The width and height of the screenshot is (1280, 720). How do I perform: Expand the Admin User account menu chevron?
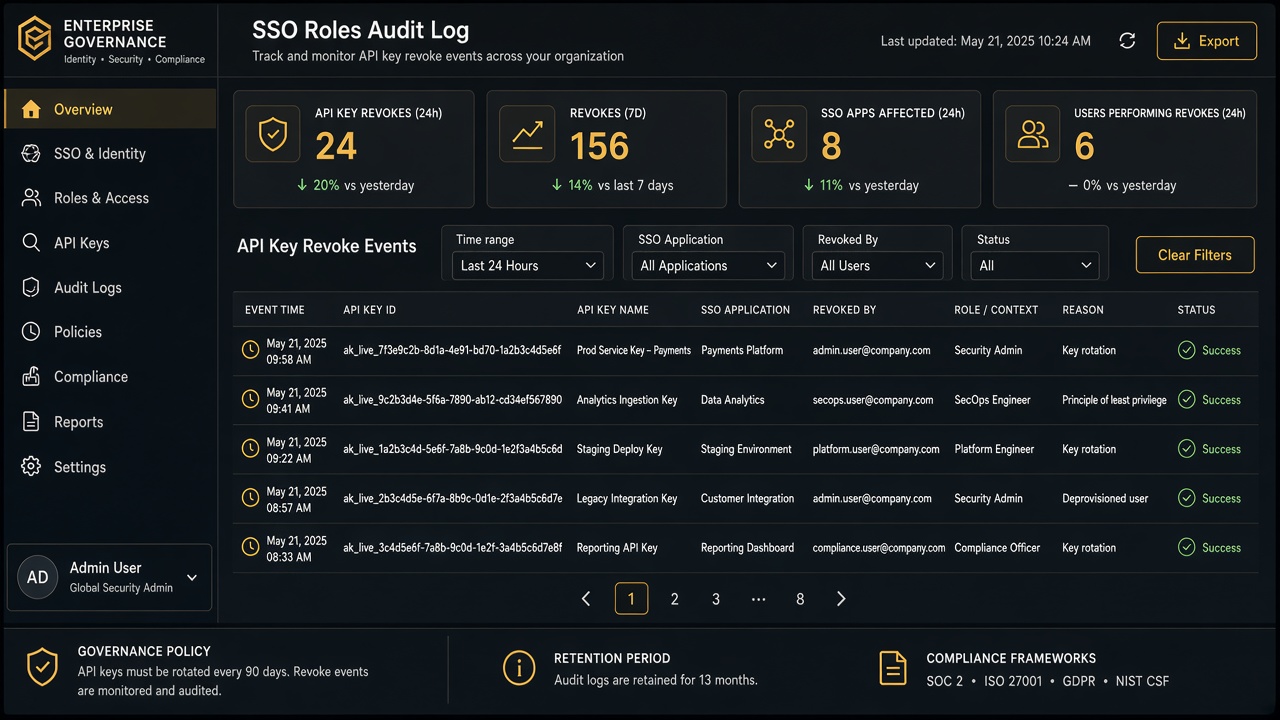click(x=192, y=577)
